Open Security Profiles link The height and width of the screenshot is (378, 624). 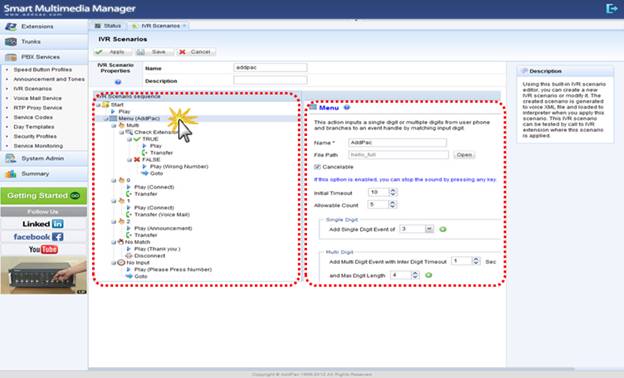[35, 136]
